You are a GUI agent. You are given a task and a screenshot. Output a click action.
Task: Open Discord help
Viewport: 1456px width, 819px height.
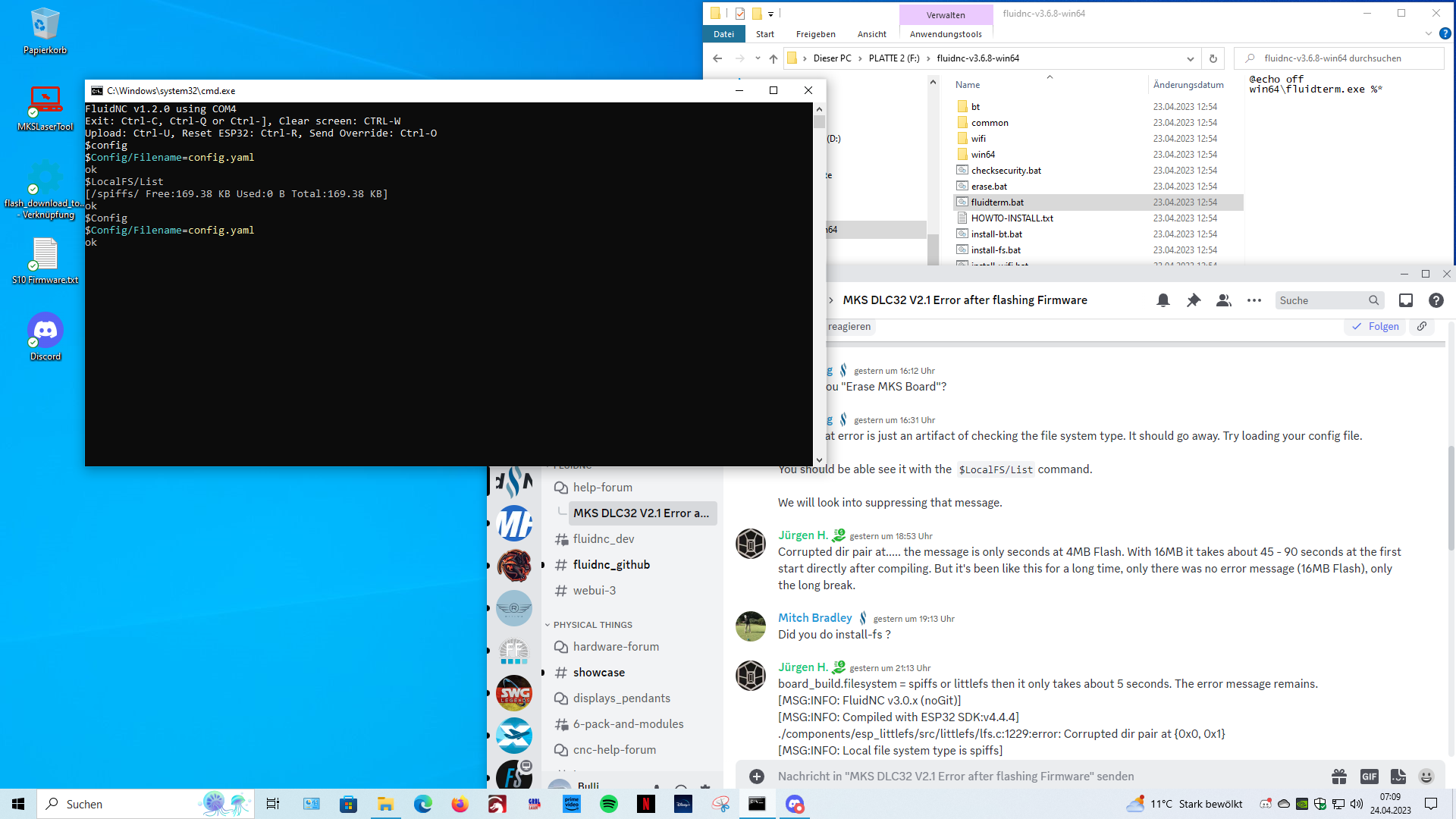(1435, 300)
